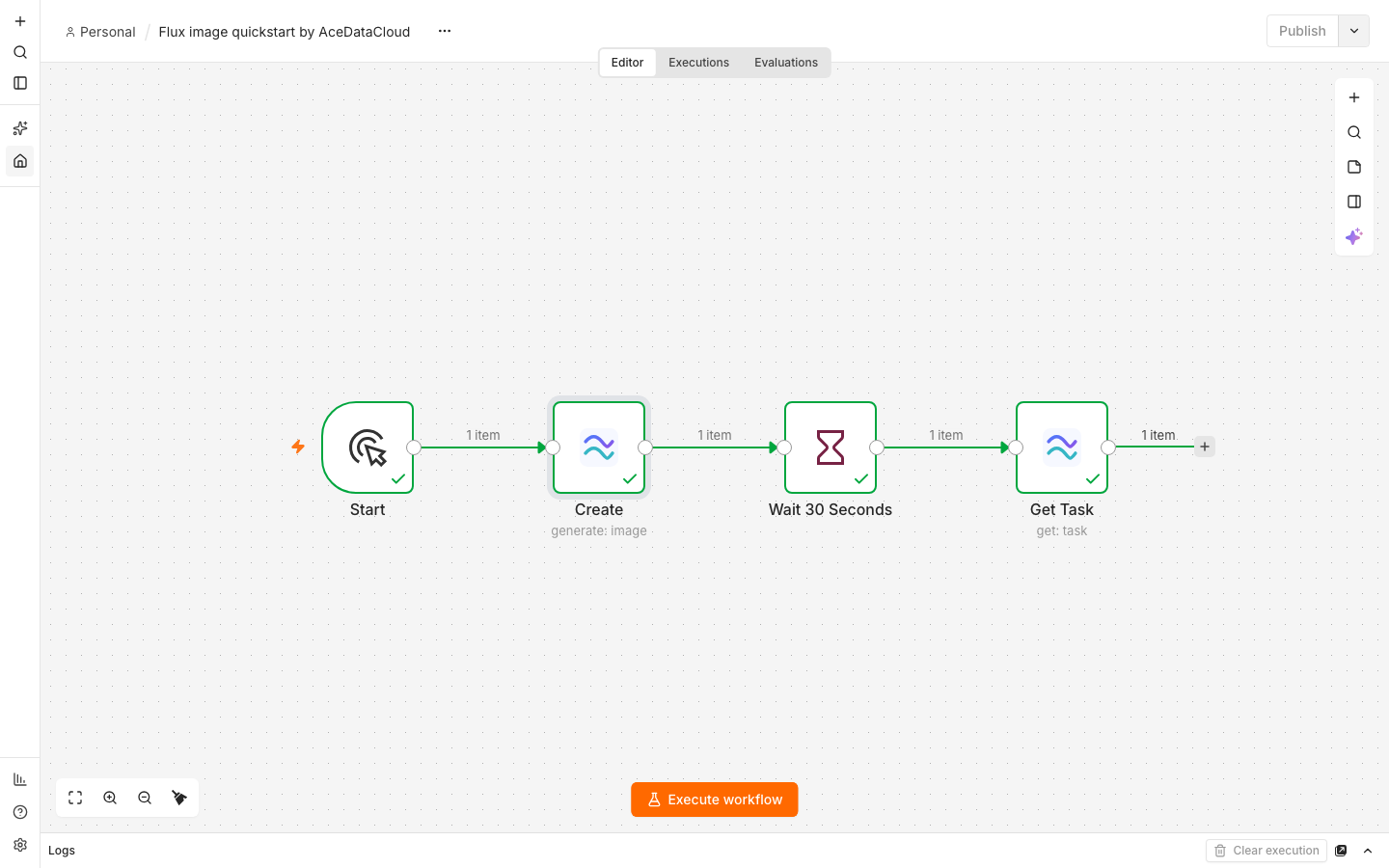Click the Logs label
Viewport: 1389px width, 868px height.
[62, 851]
